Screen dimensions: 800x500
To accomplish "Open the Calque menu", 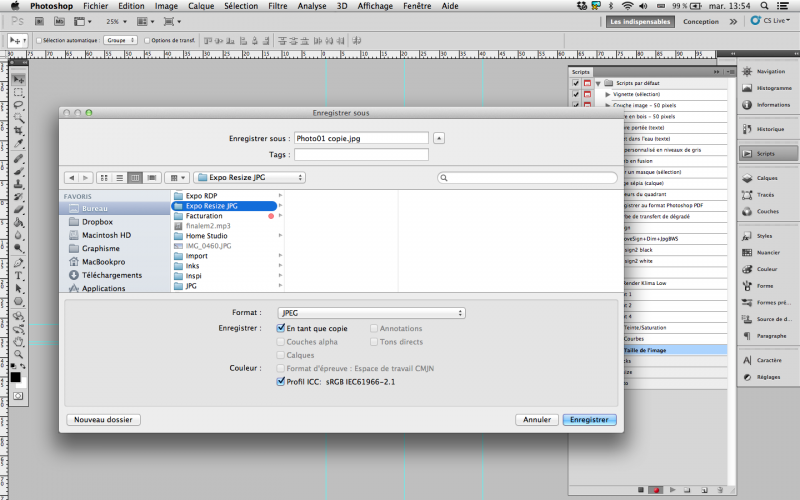I will [x=201, y=6].
